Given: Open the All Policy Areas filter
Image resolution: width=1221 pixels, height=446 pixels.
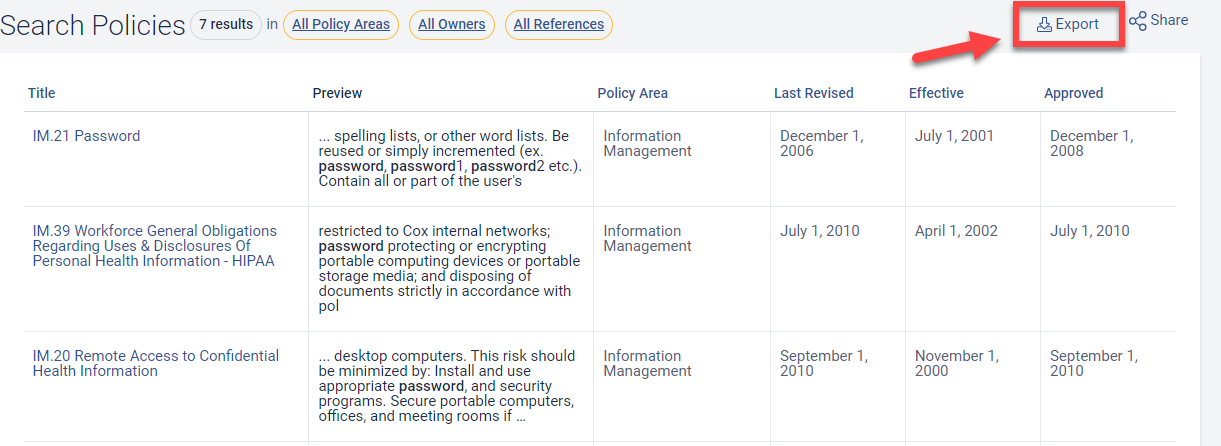Looking at the screenshot, I should 341,25.
